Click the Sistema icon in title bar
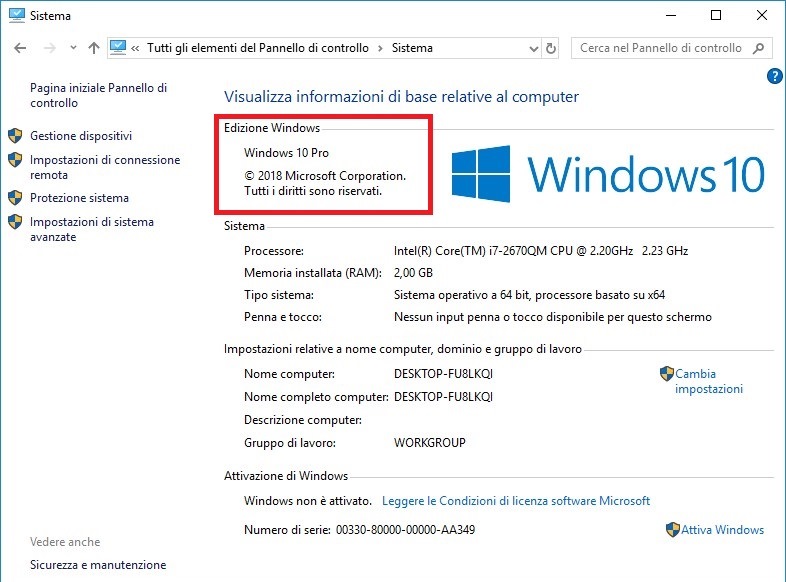The image size is (786, 582). [x=17, y=16]
